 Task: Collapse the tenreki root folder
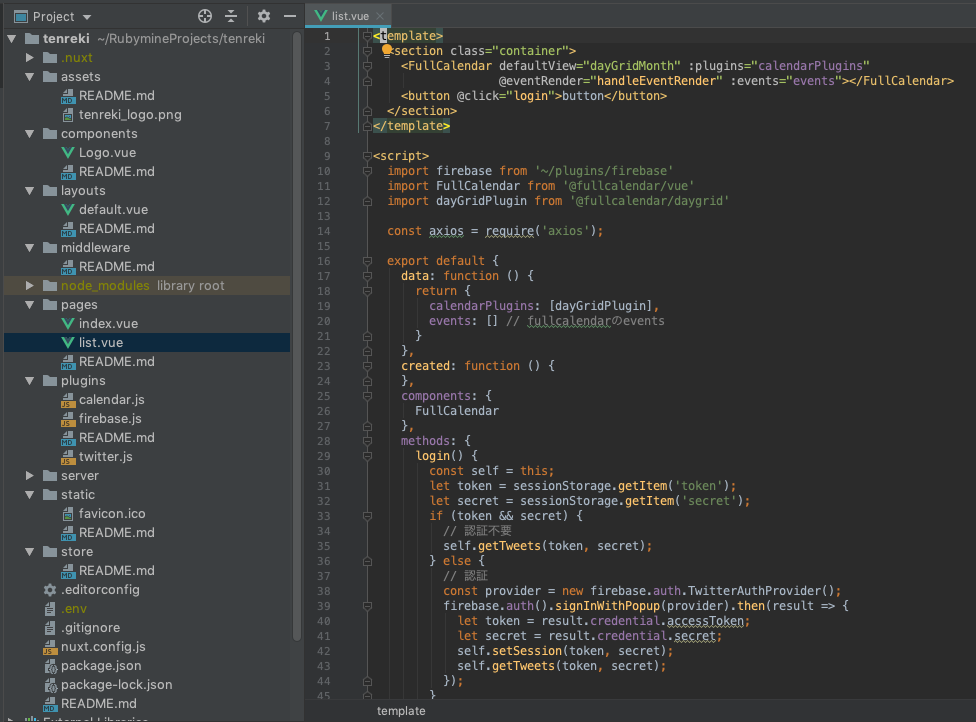pos(11,39)
